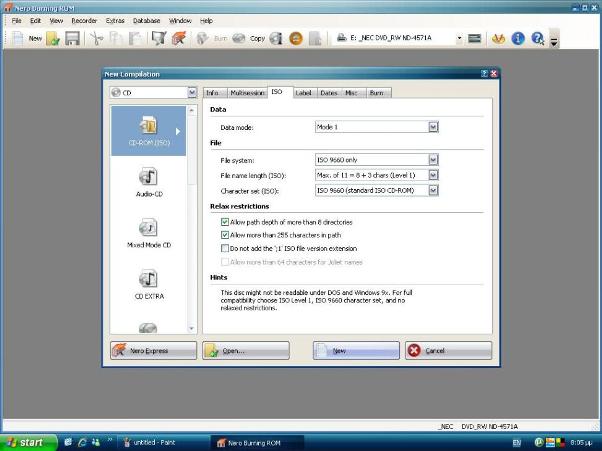The height and width of the screenshot is (451, 602).
Task: Click the Copy text label in toolbar
Action: click(258, 38)
